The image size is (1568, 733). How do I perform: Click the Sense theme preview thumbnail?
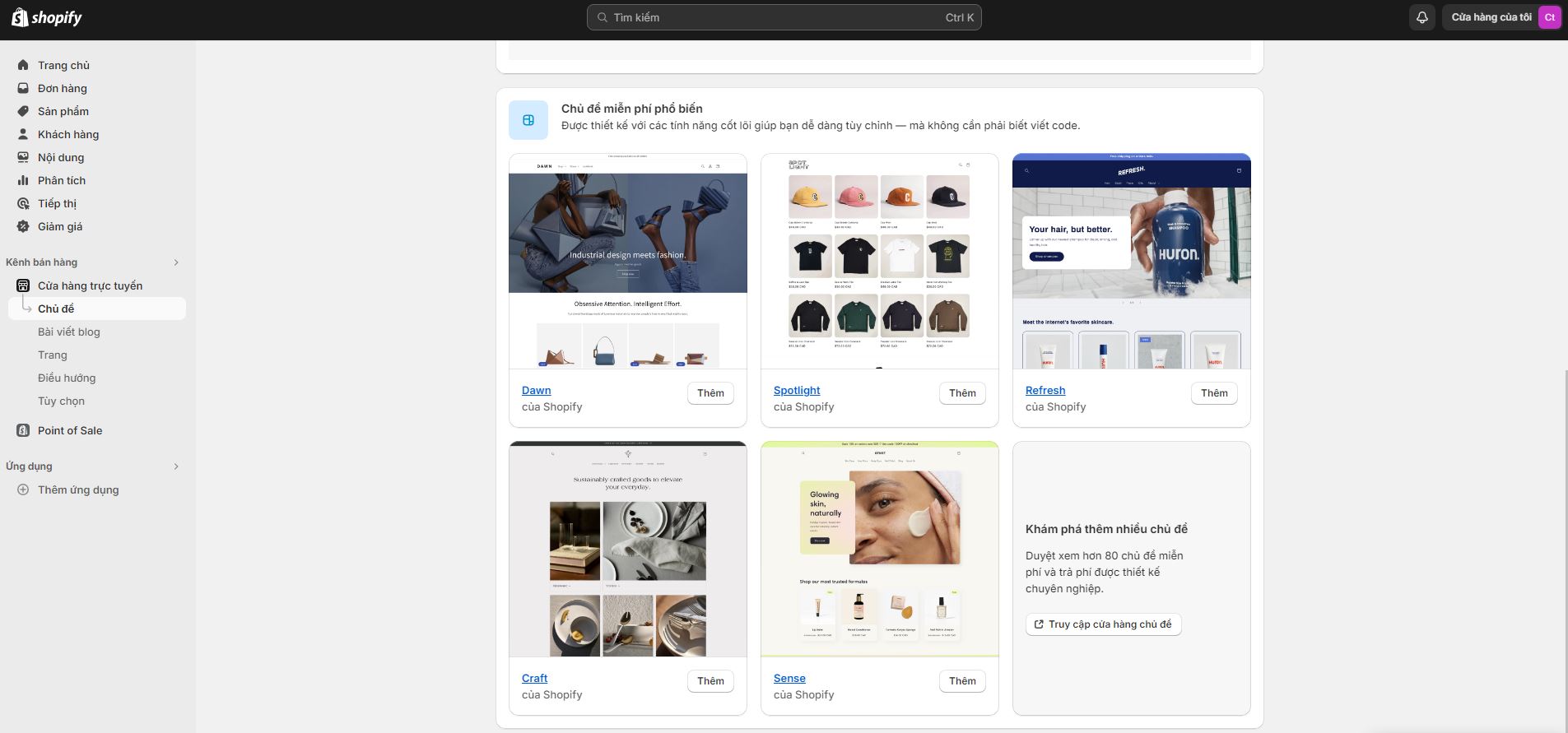[879, 549]
